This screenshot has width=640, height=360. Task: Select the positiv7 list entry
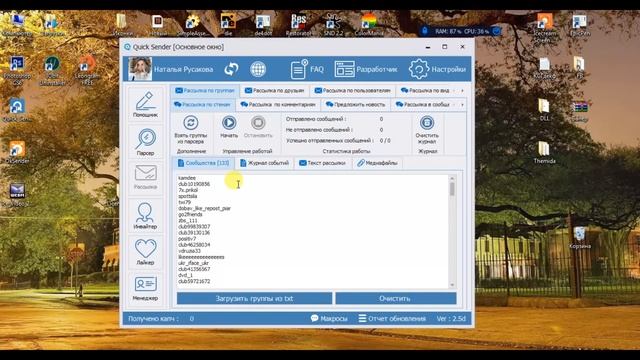pyautogui.click(x=187, y=239)
